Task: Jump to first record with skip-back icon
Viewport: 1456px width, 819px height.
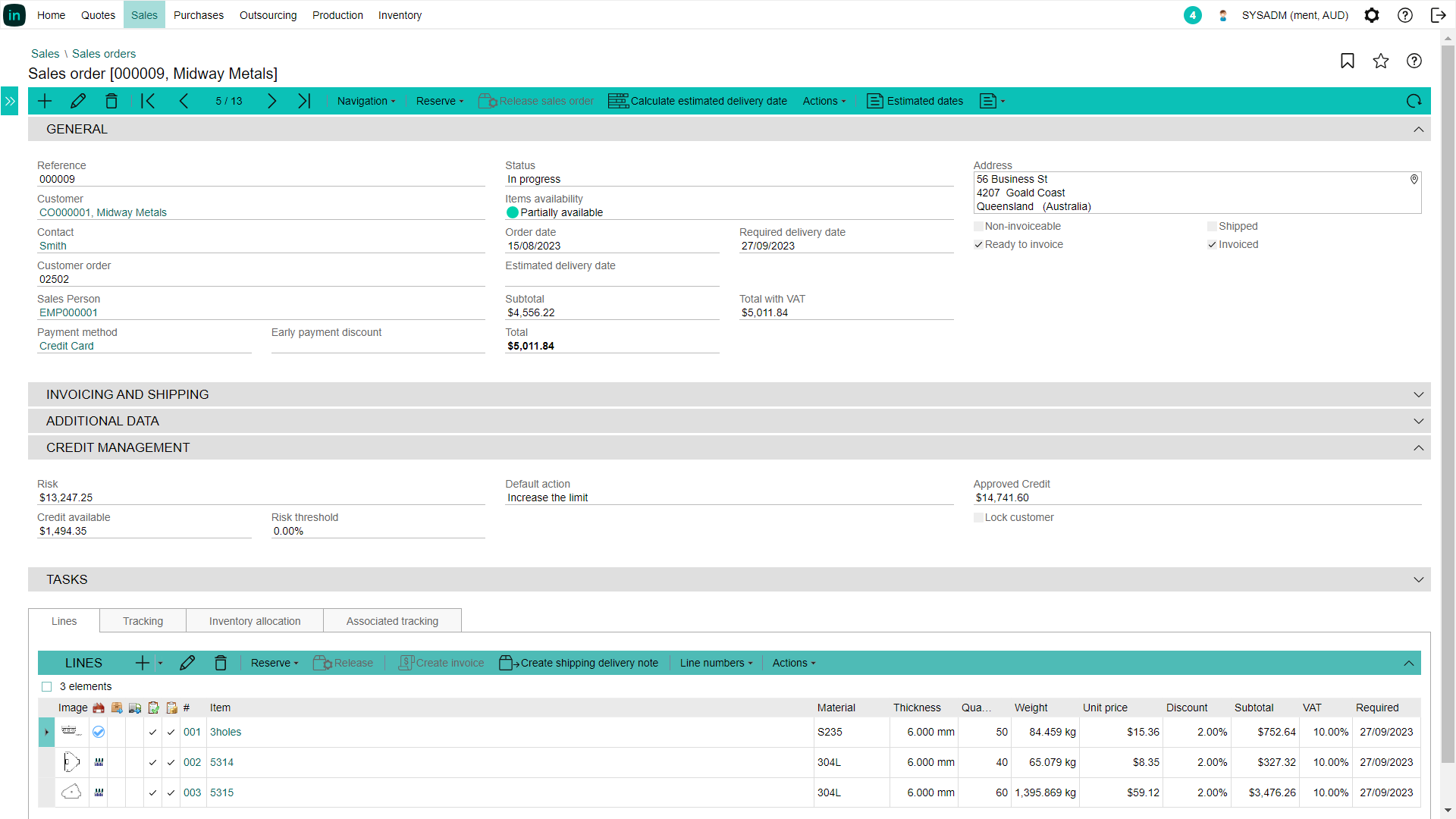Action: (x=148, y=101)
